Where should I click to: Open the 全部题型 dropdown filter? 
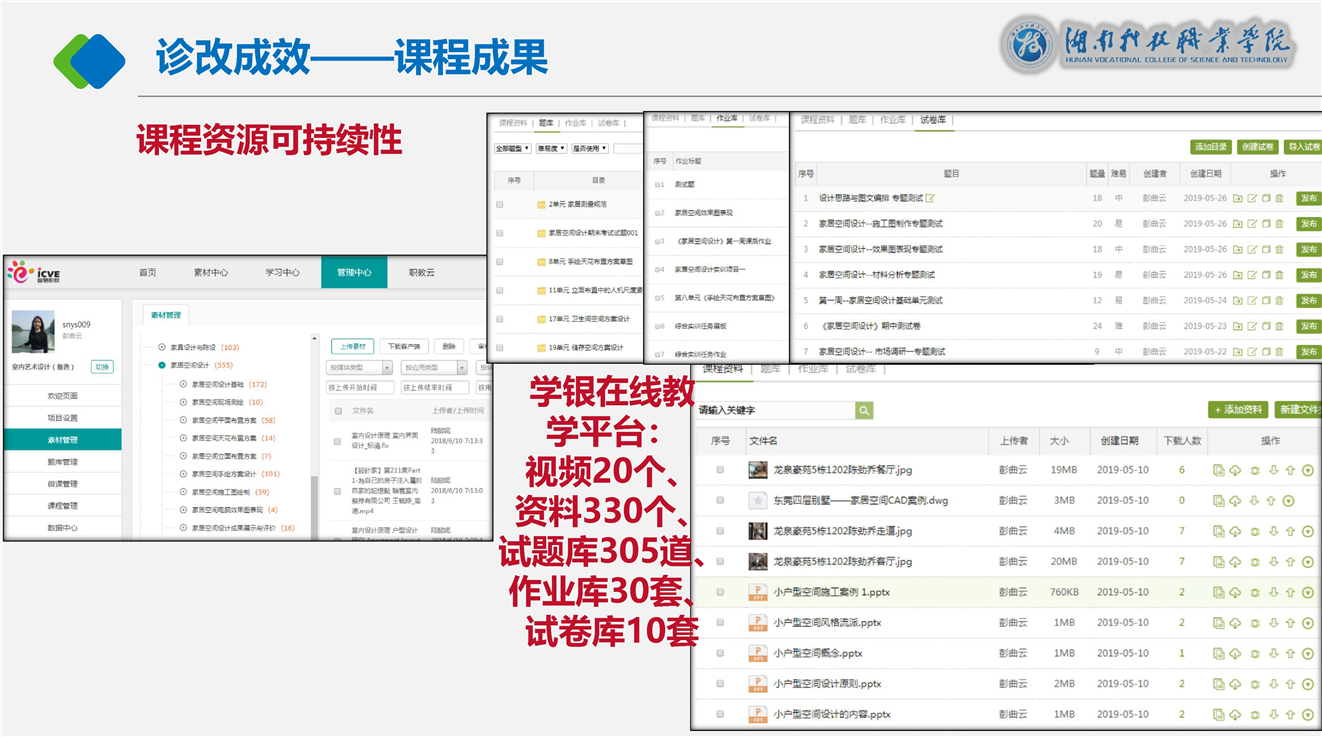tap(513, 149)
